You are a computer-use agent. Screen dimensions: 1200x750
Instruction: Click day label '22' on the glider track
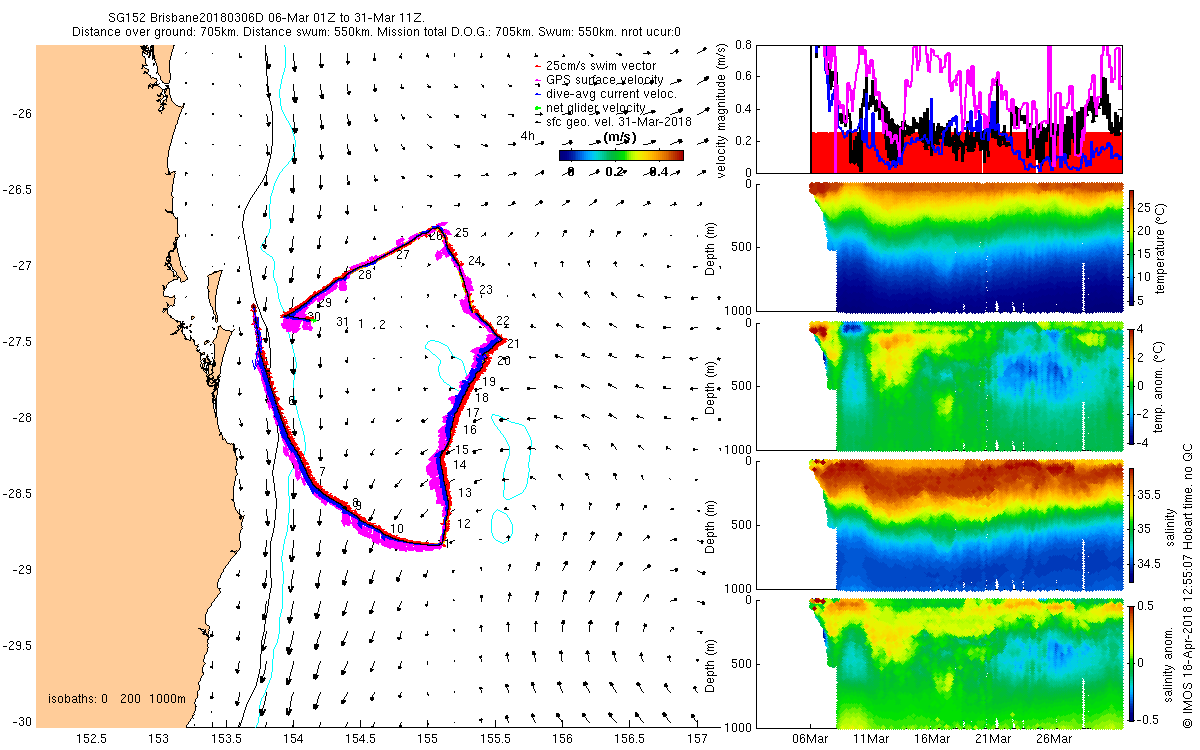[503, 321]
